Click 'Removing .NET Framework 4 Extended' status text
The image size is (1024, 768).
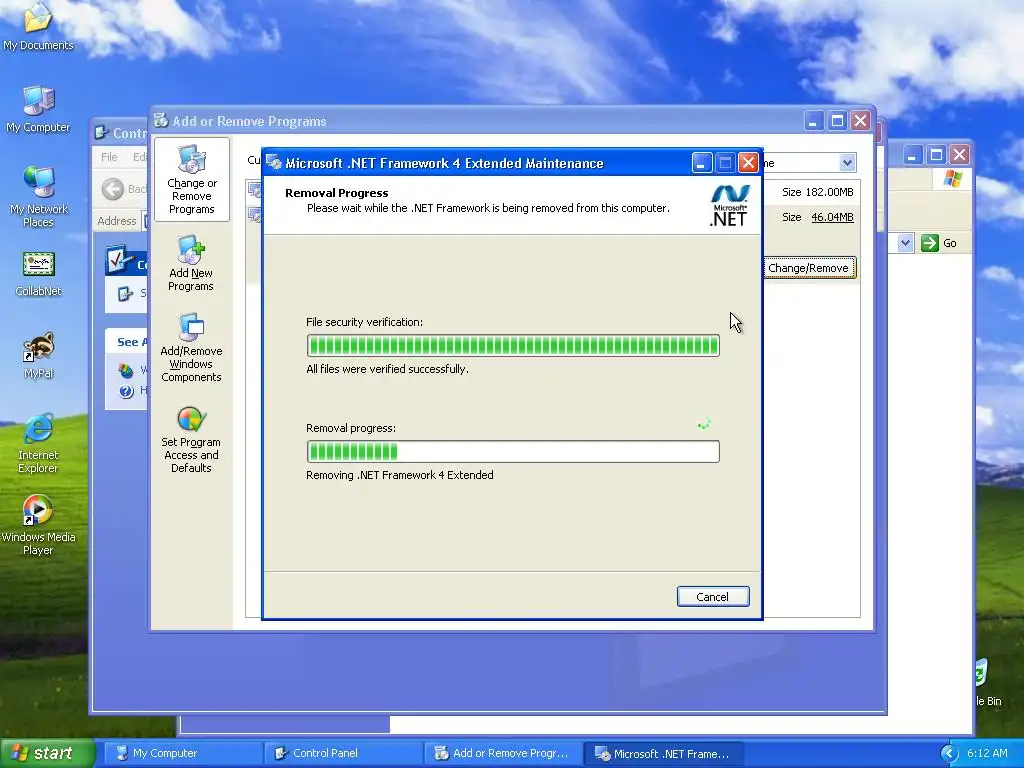(400, 475)
